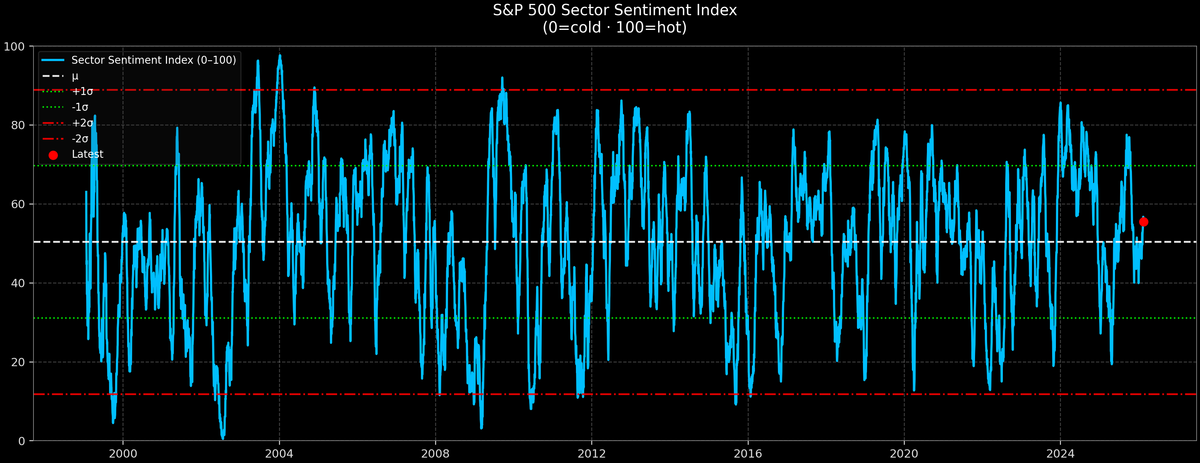1200x463 pixels.
Task: Click the '+1σ' legend entry
Action: pos(66,91)
